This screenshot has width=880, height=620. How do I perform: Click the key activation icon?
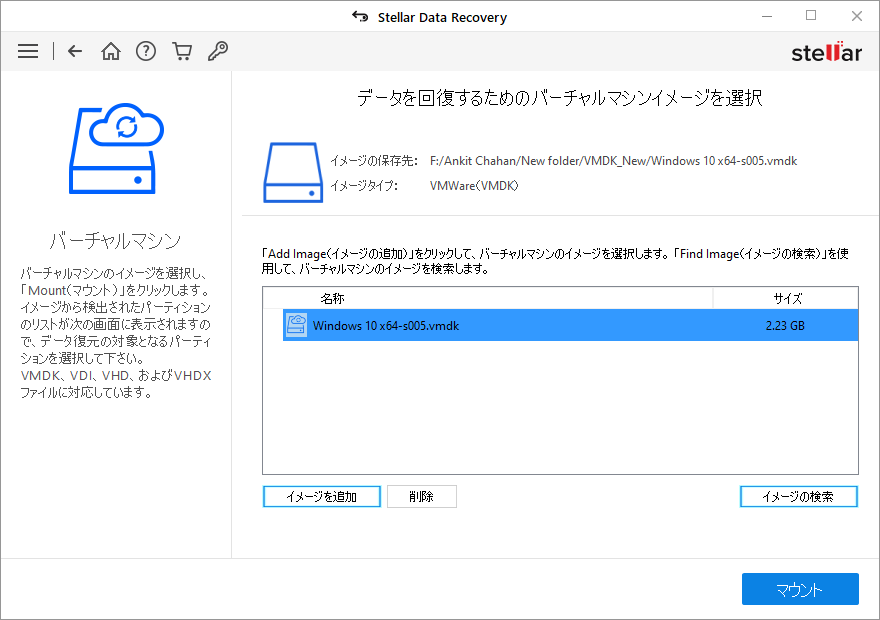pos(218,51)
